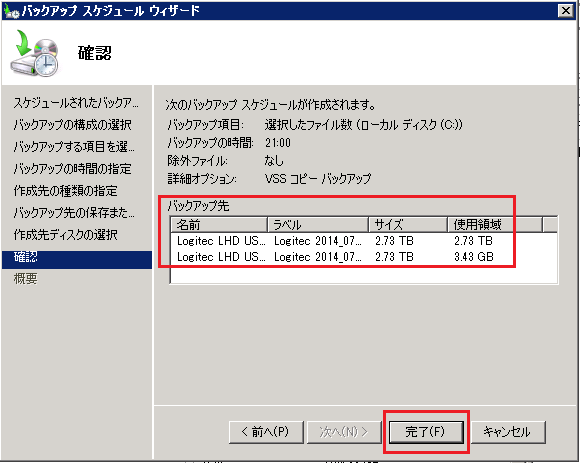Open the バックアップの構成の選択 step
Image resolution: width=580 pixels, height=463 pixels.
coord(72,125)
